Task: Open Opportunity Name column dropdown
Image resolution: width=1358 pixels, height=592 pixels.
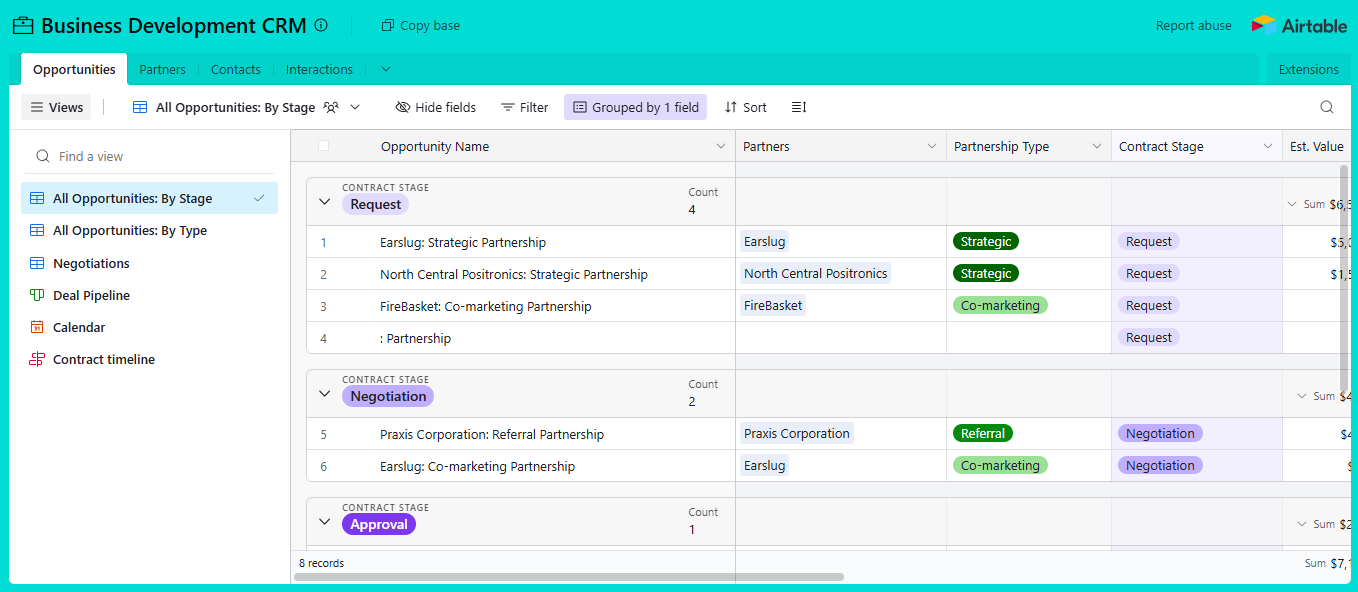Action: tap(721, 146)
